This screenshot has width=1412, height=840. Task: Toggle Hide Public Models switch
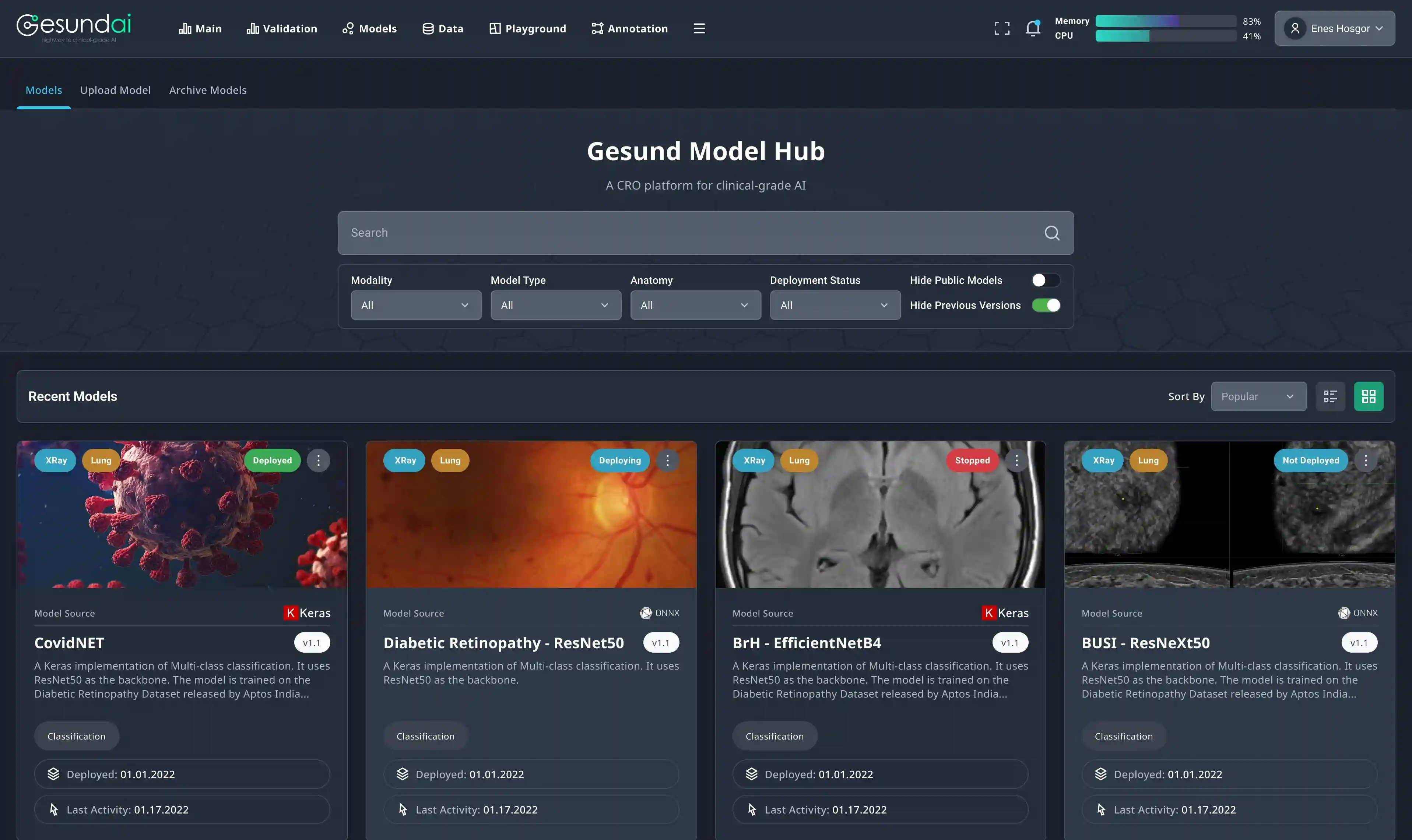pos(1045,280)
